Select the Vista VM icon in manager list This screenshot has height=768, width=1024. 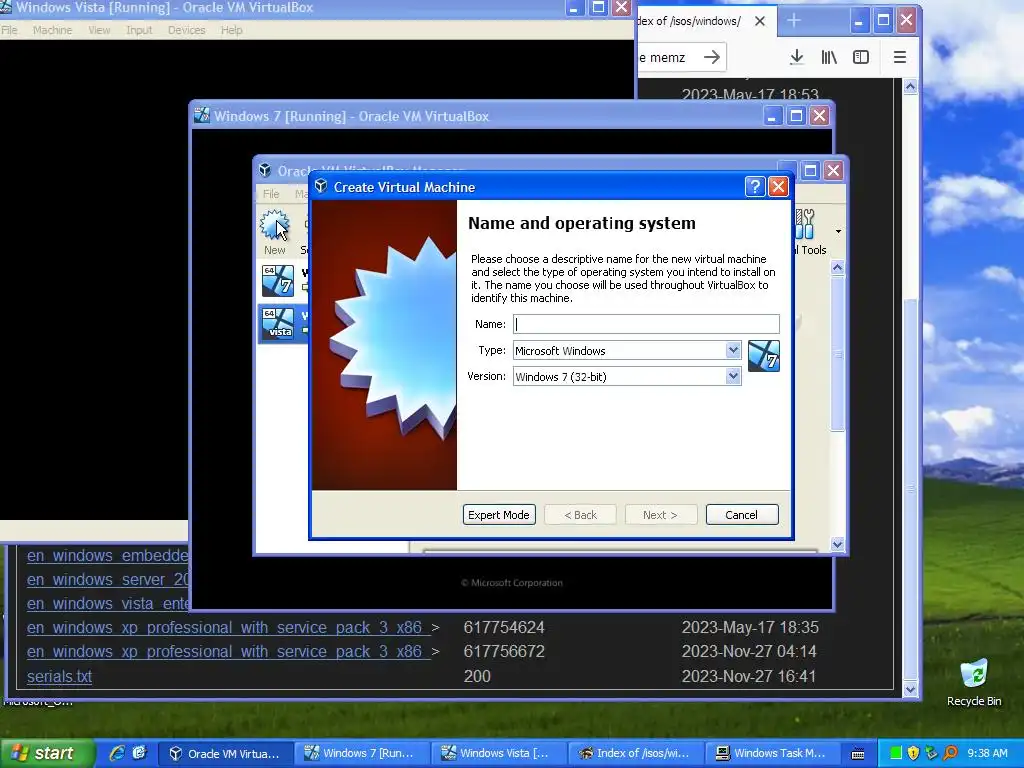(x=278, y=323)
